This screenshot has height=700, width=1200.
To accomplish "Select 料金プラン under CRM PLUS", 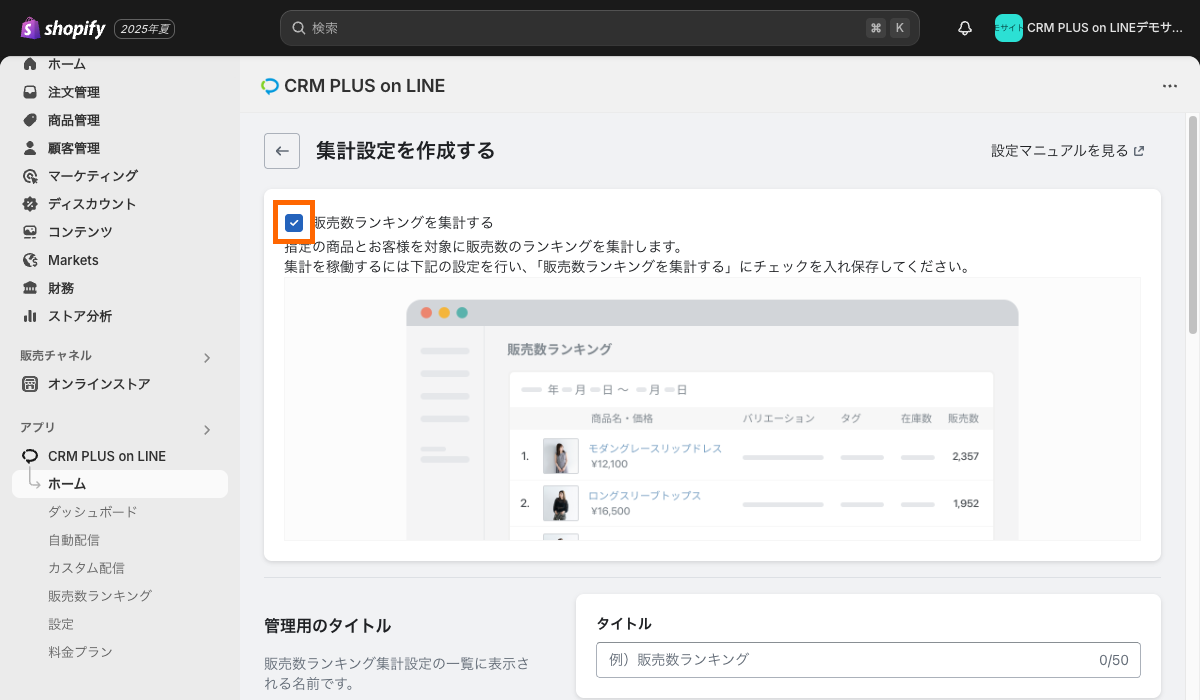I will tap(80, 652).
